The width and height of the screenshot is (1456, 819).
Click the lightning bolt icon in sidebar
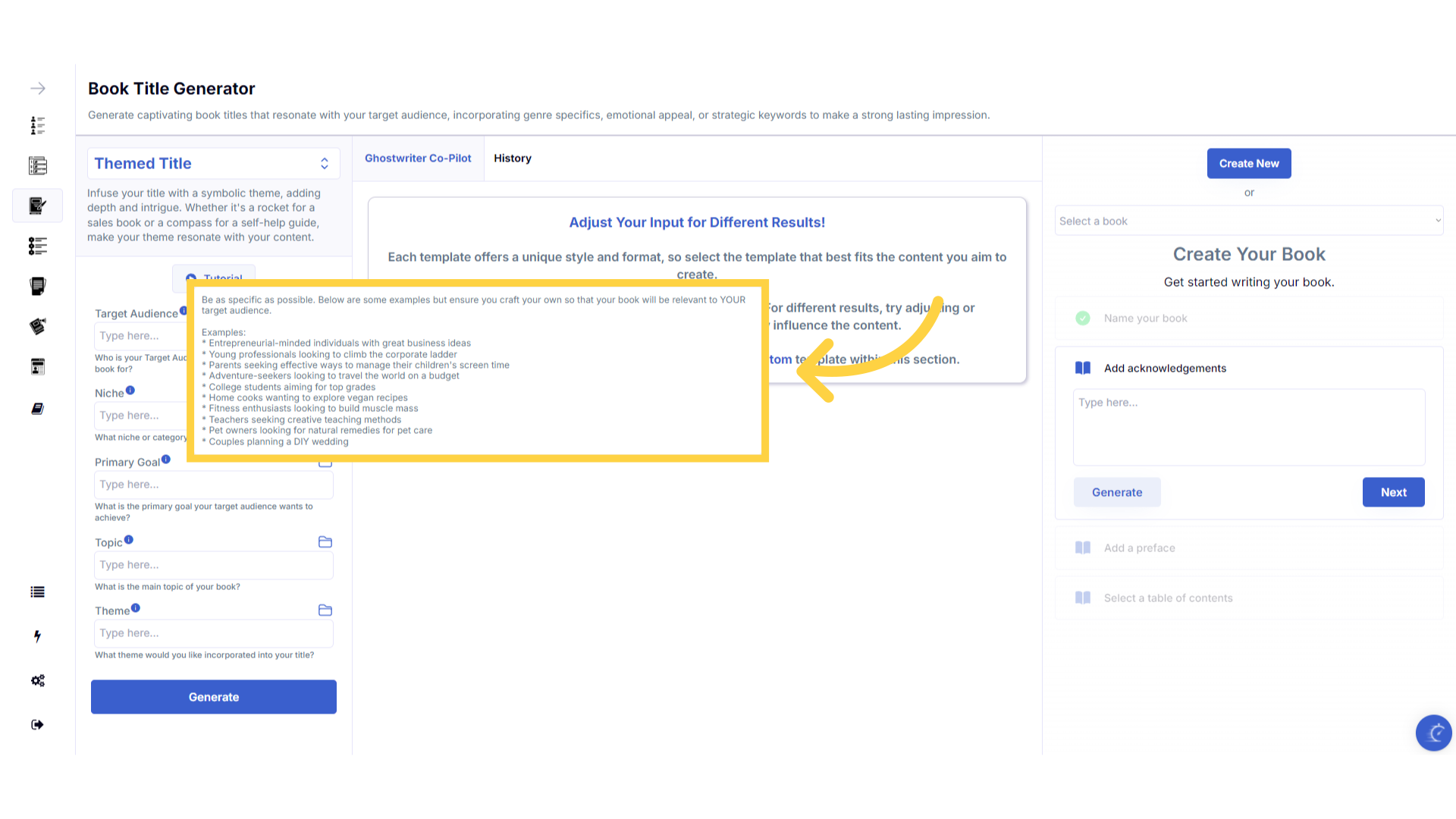tap(38, 636)
